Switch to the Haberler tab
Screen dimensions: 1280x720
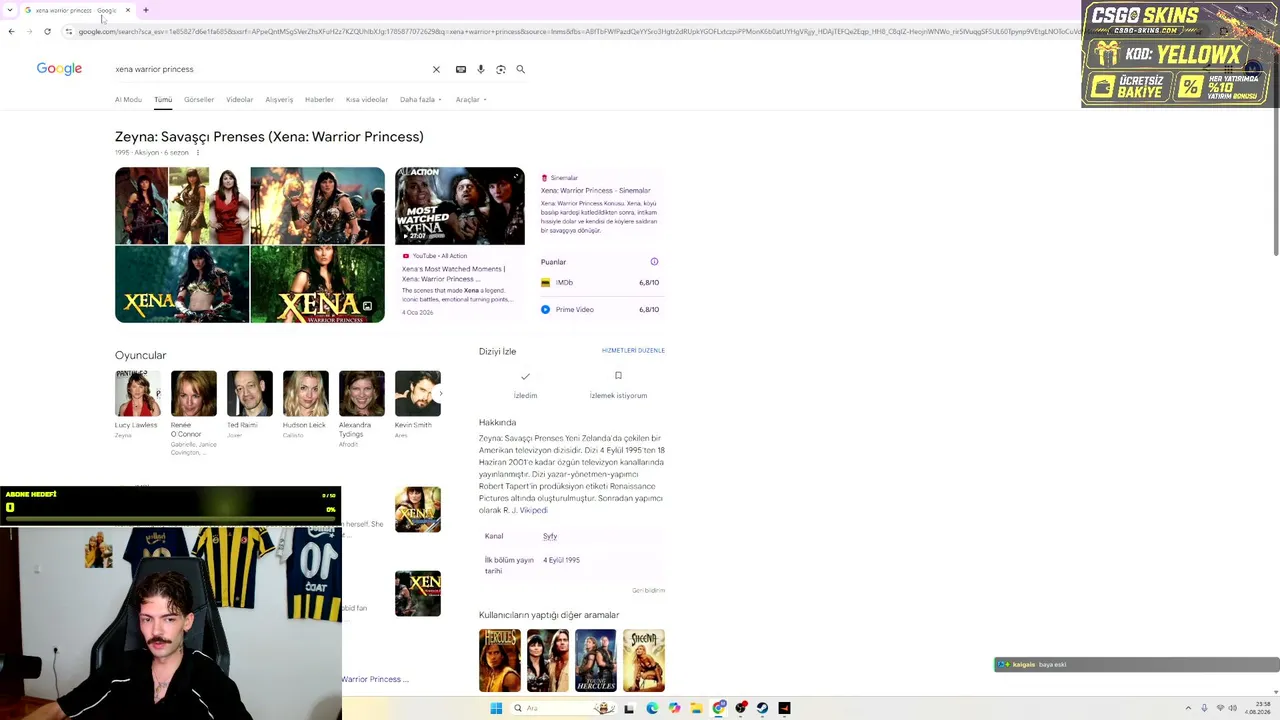click(319, 100)
